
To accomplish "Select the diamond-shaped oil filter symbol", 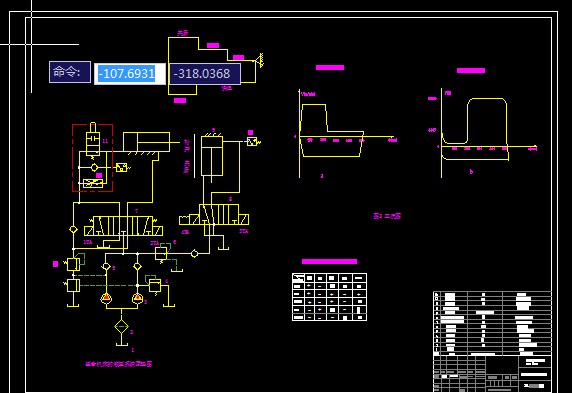I will (x=121, y=326).
